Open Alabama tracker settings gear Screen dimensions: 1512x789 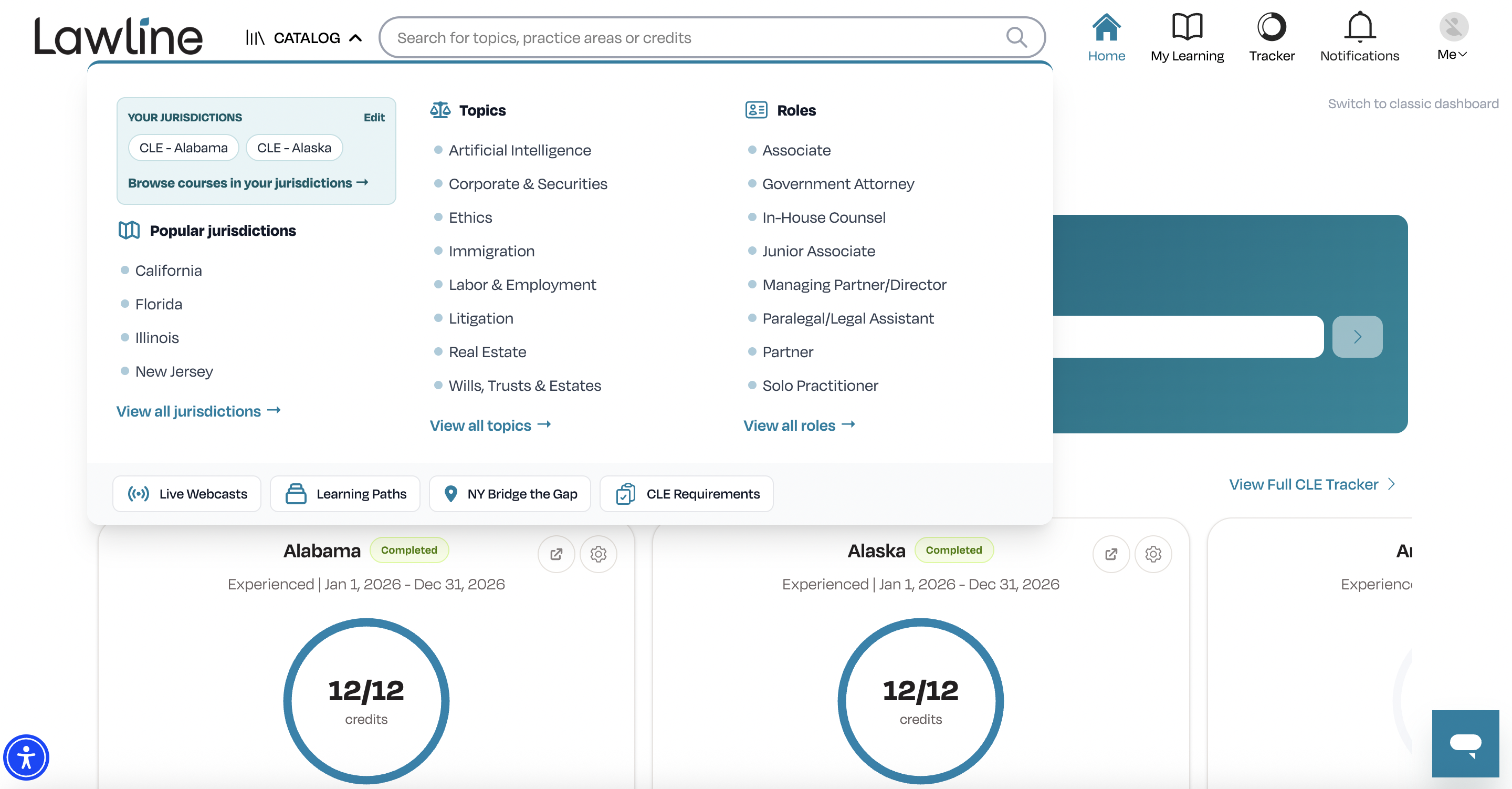[598, 554]
